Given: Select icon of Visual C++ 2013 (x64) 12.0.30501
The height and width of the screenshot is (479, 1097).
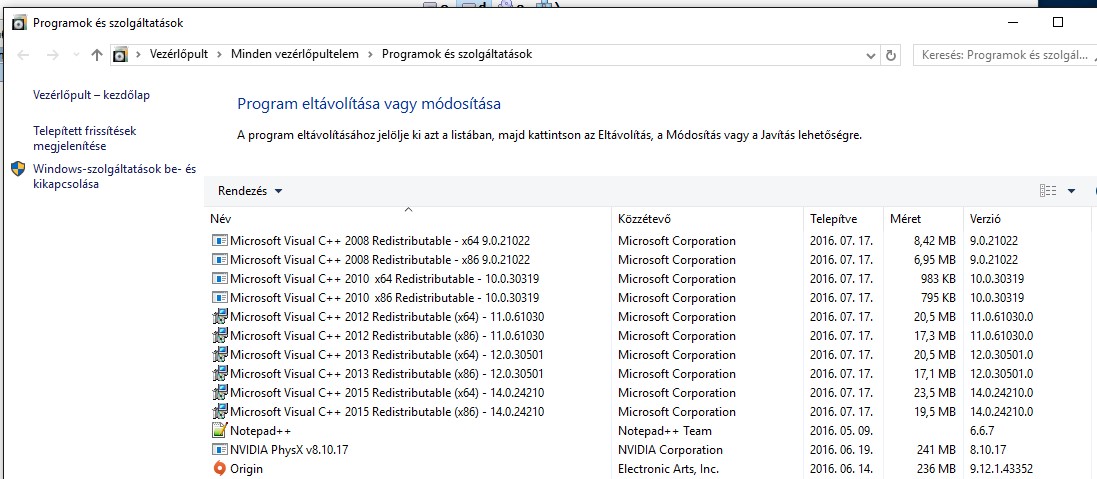Looking at the screenshot, I should point(220,354).
